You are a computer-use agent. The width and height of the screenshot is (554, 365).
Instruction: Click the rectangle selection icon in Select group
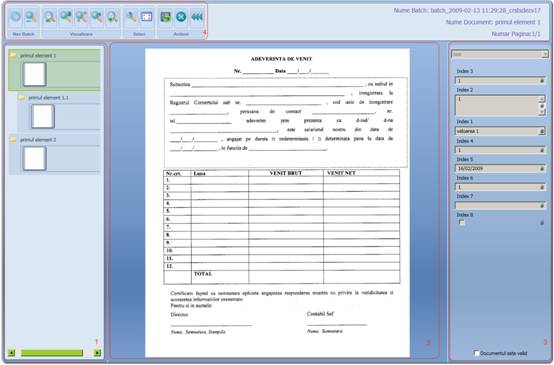click(147, 17)
